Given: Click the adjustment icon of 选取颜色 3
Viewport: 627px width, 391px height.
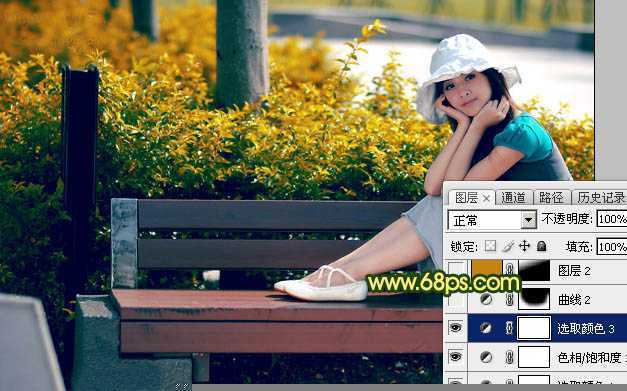Looking at the screenshot, I should pyautogui.click(x=486, y=328).
